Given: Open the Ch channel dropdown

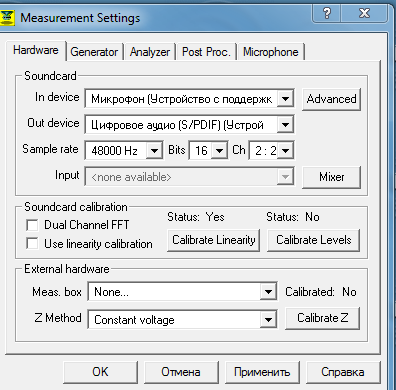Looking at the screenshot, I should [x=285, y=151].
